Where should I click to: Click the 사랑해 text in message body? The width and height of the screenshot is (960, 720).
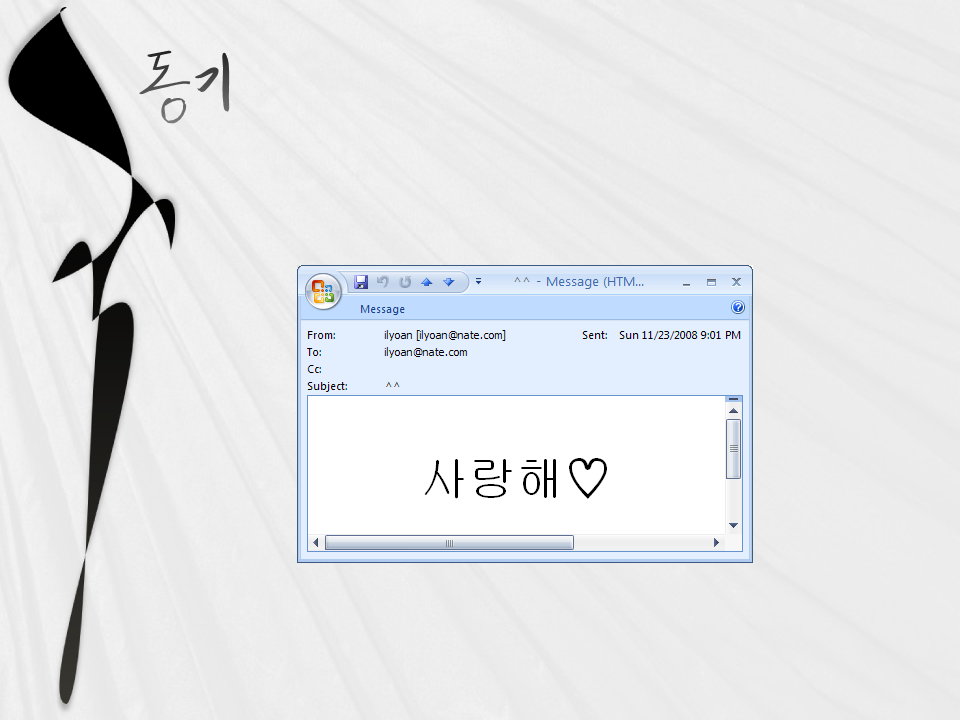click(x=491, y=479)
